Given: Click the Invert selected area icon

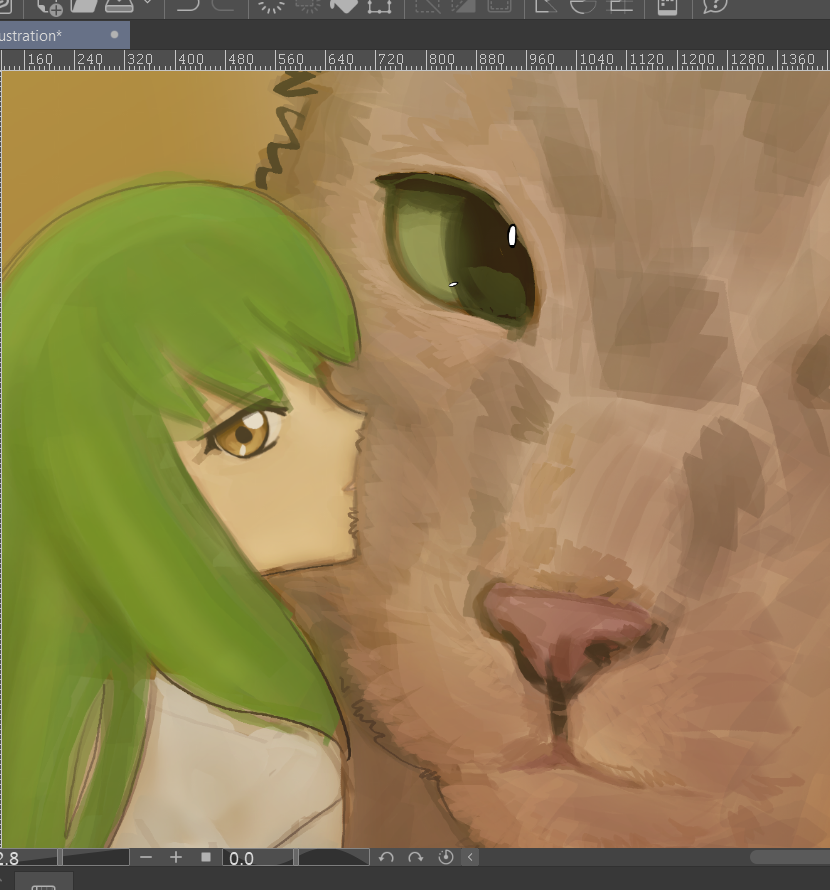Looking at the screenshot, I should click(463, 5).
